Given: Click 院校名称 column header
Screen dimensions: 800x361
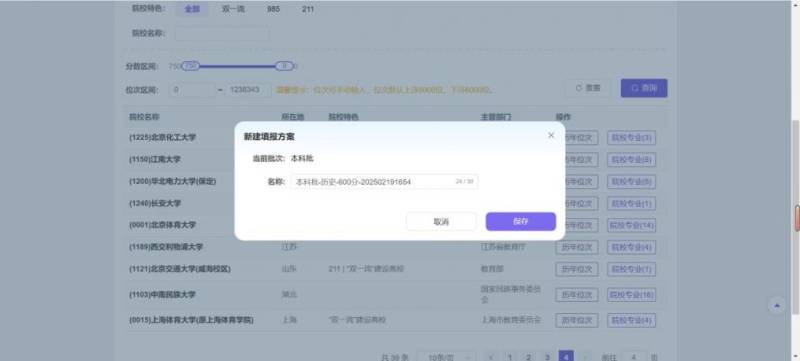Looking at the screenshot, I should coord(145,117).
